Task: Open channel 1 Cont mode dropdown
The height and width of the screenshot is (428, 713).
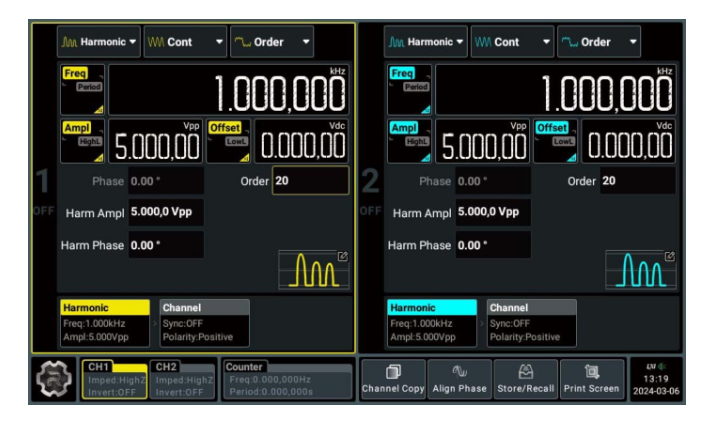Action: (185, 42)
